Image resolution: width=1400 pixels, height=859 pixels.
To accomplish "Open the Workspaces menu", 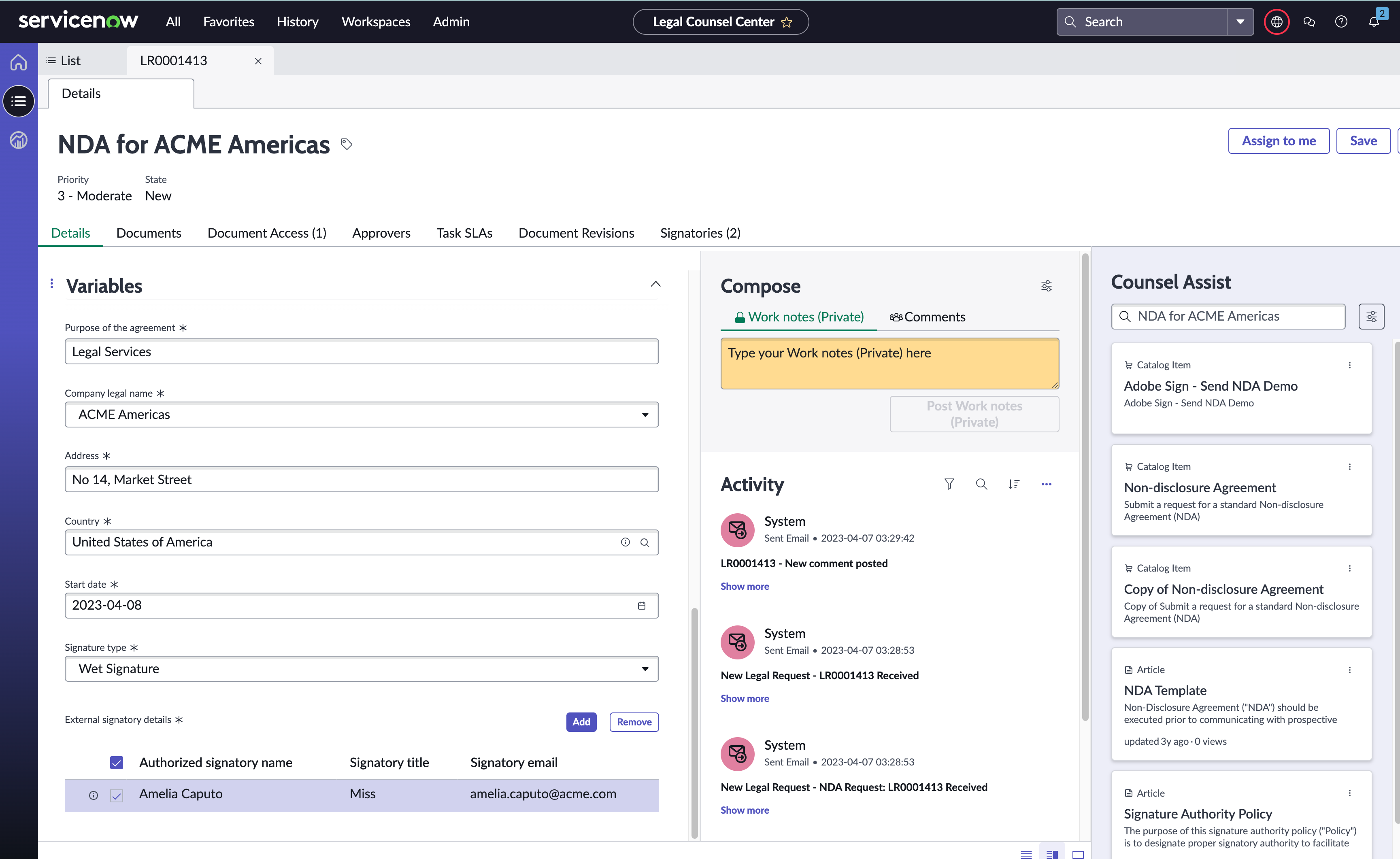I will [x=376, y=21].
